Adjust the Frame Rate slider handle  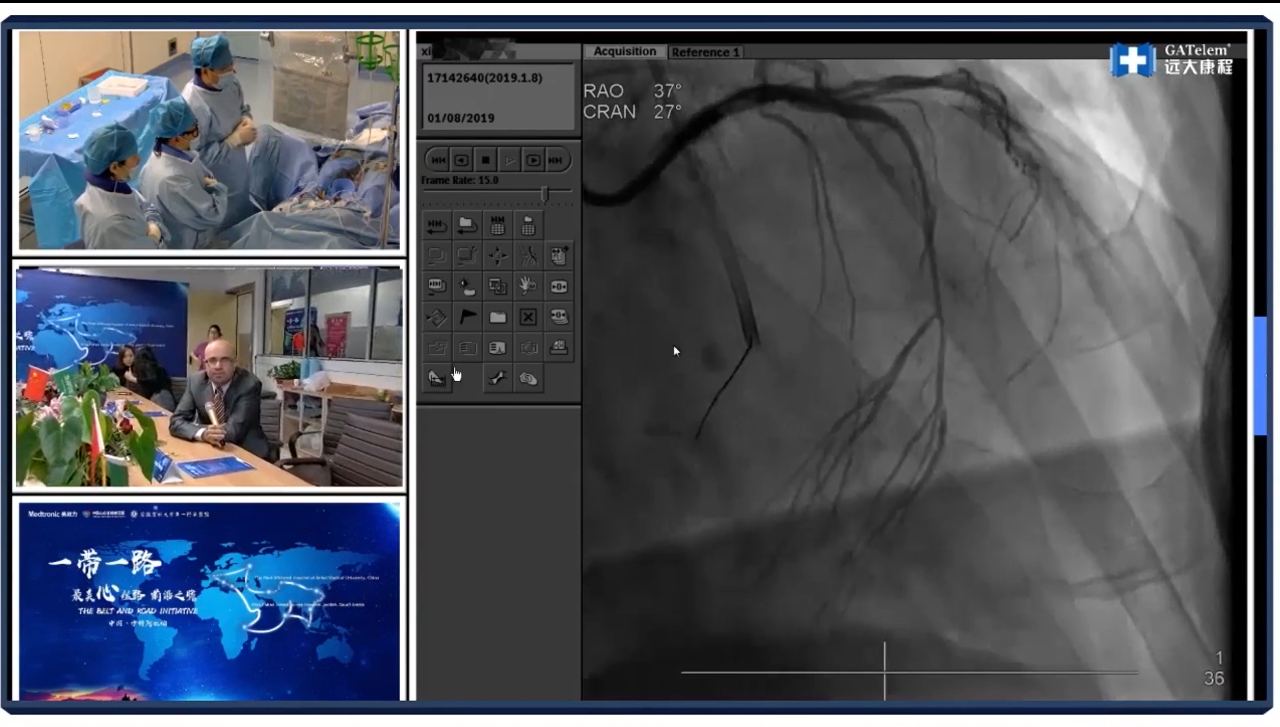tap(545, 193)
